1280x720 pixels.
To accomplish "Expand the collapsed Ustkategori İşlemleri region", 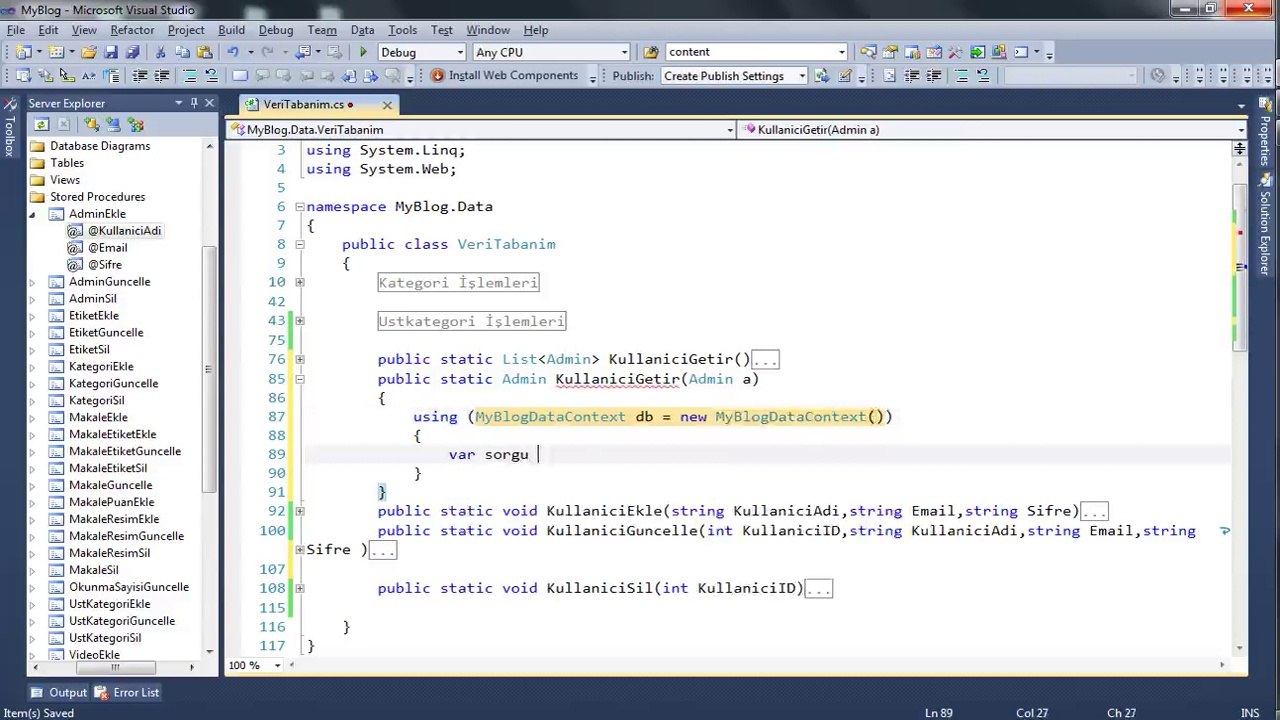I will pyautogui.click(x=299, y=321).
